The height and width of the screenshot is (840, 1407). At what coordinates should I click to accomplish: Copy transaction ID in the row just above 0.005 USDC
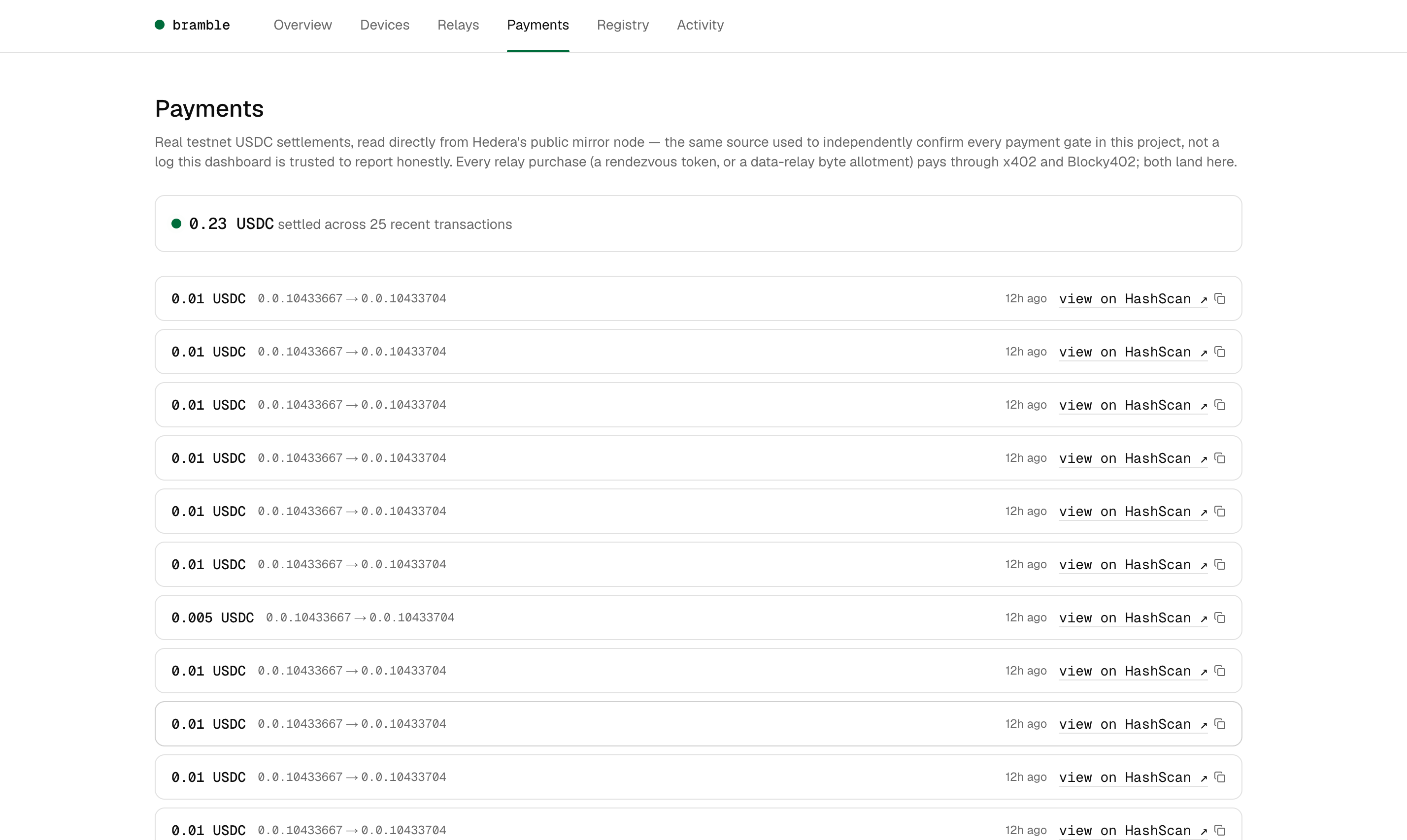tap(1220, 564)
